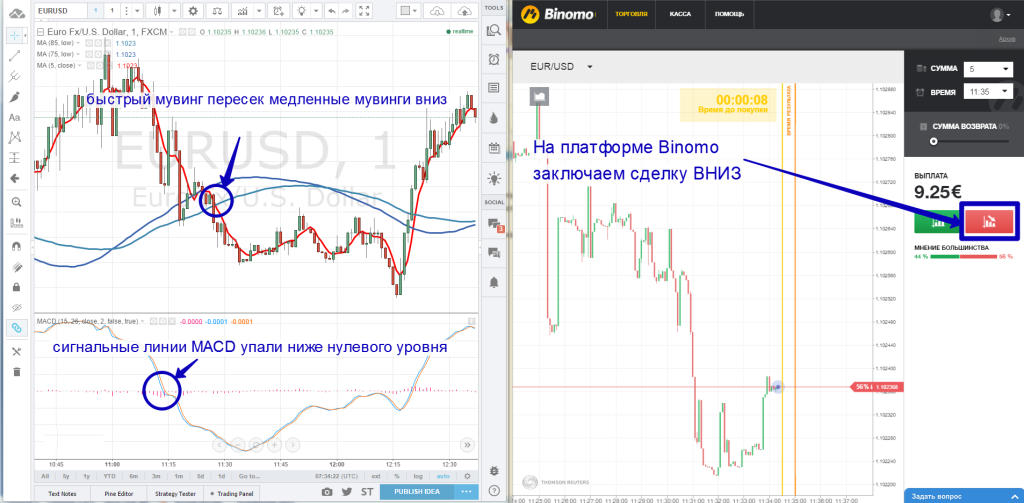The image size is (1024, 503).
Task: Toggle hide all drawings eye icon
Action: coord(16,307)
